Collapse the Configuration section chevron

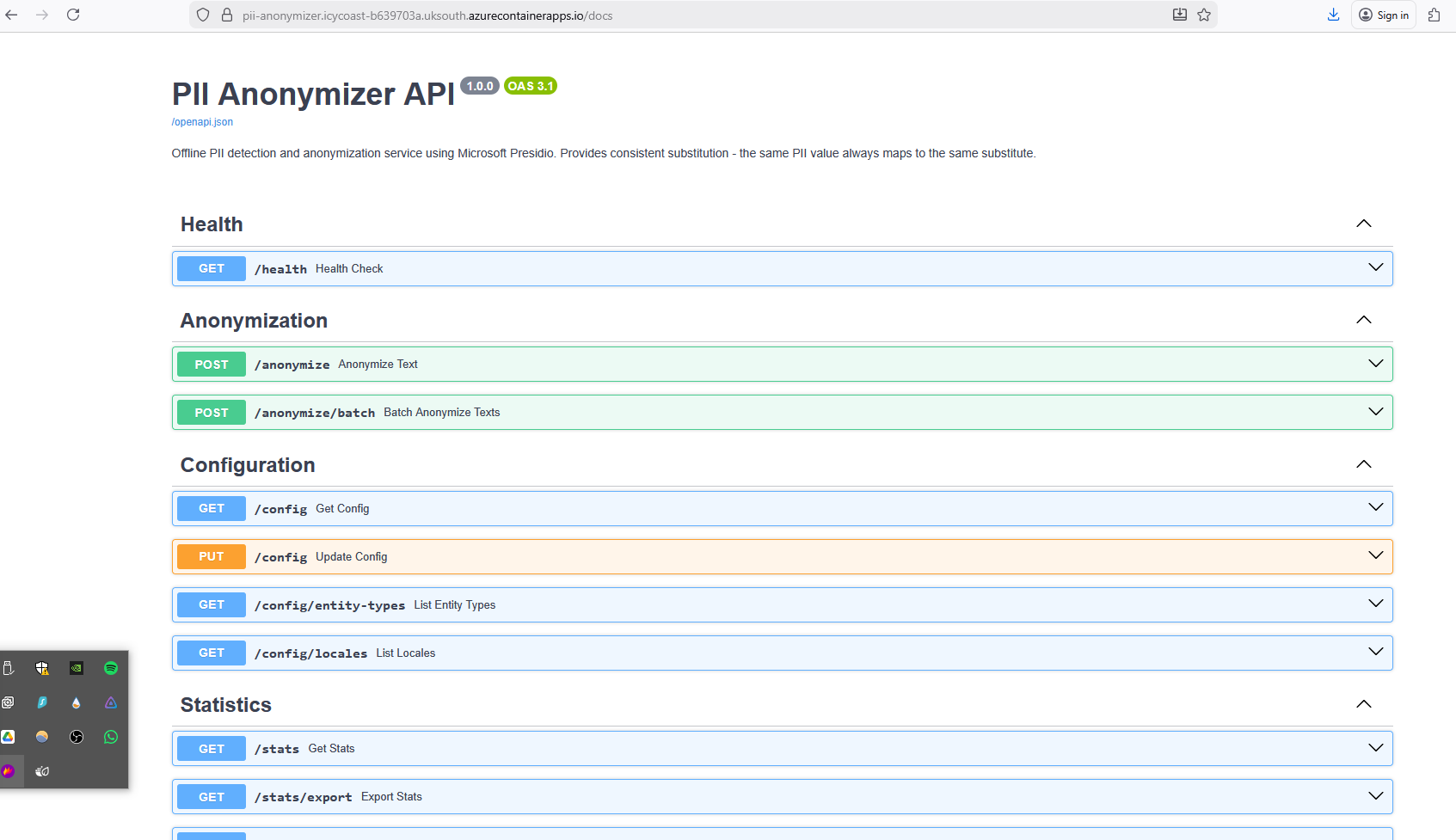tap(1363, 464)
